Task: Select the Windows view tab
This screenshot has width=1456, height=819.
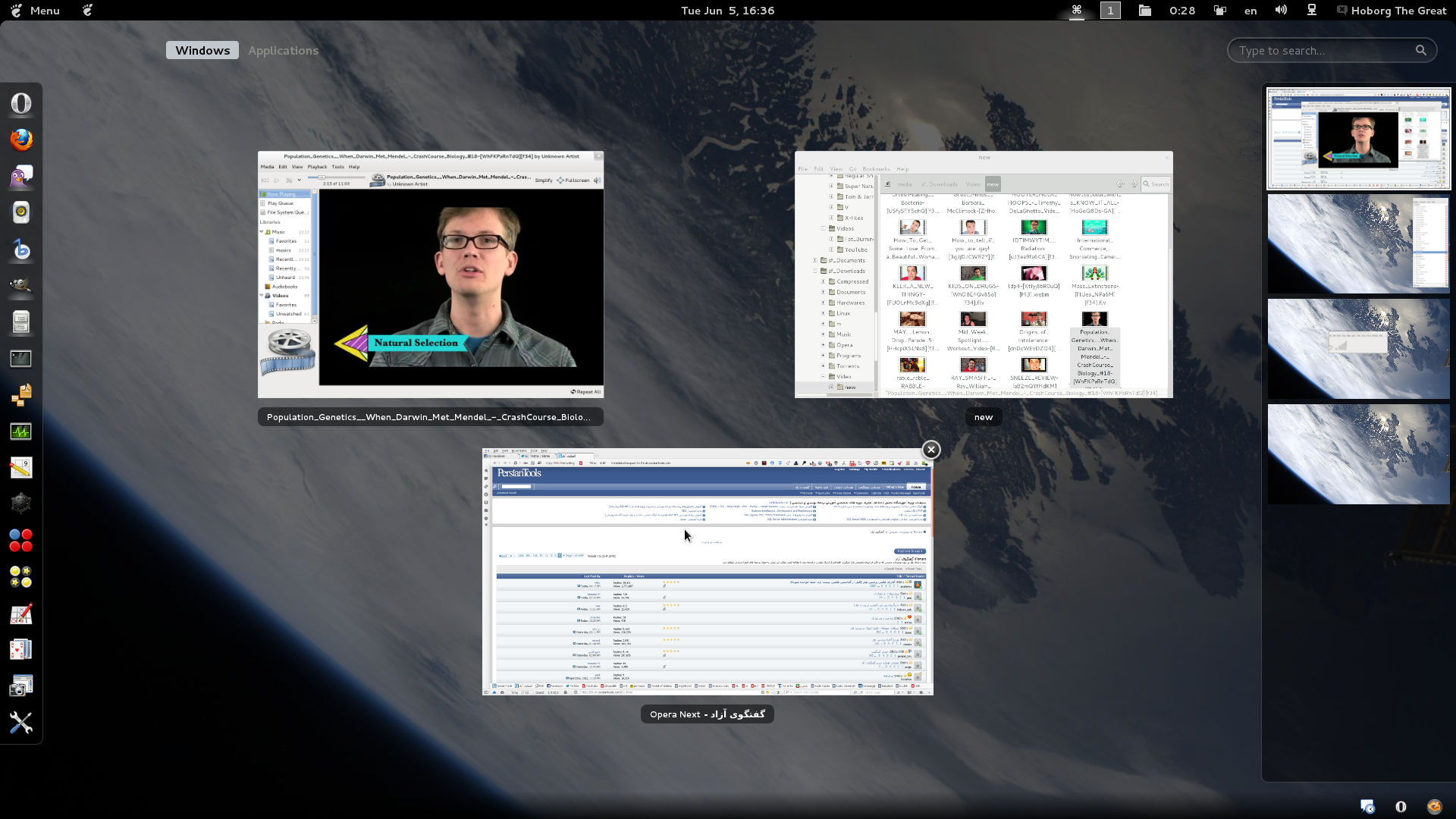Action: point(202,51)
